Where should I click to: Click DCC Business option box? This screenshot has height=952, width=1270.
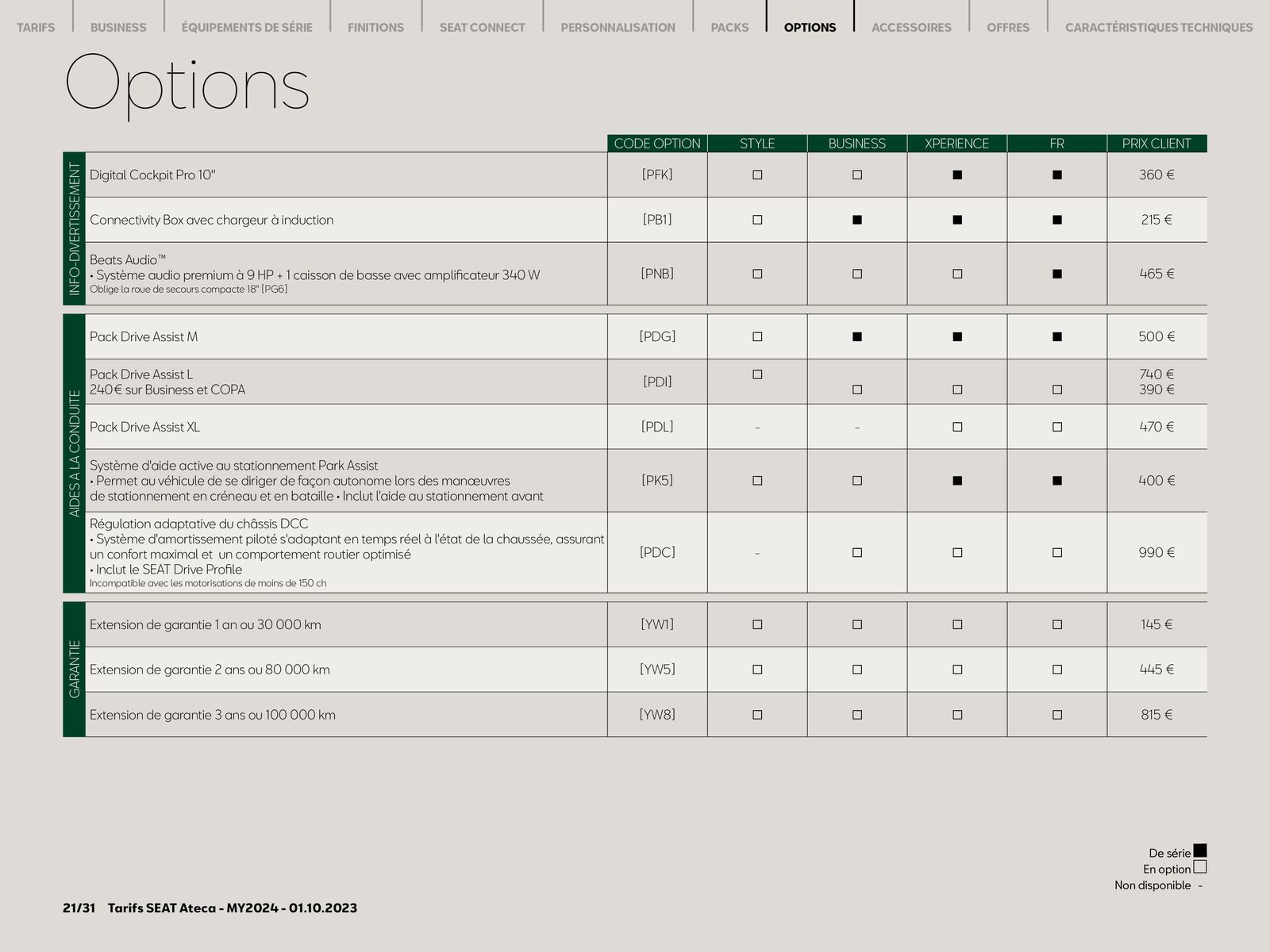point(857,552)
